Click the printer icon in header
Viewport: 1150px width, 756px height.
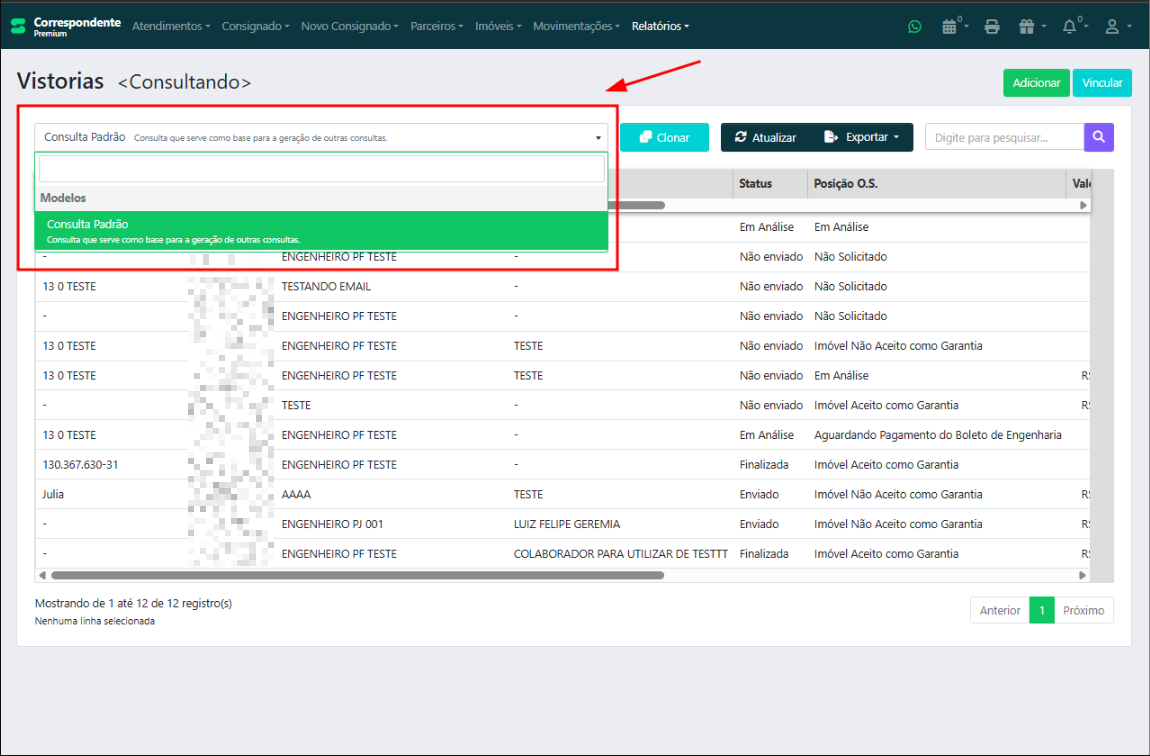tap(991, 27)
